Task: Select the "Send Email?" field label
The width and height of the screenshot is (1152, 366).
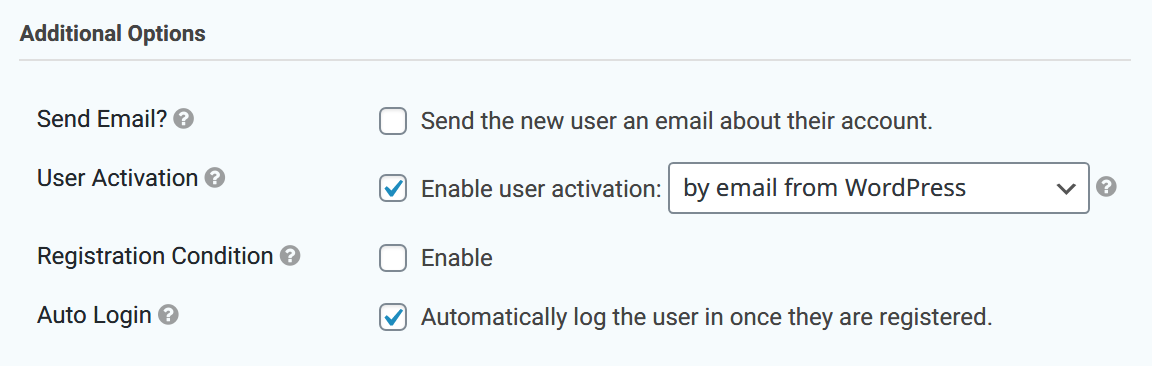Action: coord(102,119)
